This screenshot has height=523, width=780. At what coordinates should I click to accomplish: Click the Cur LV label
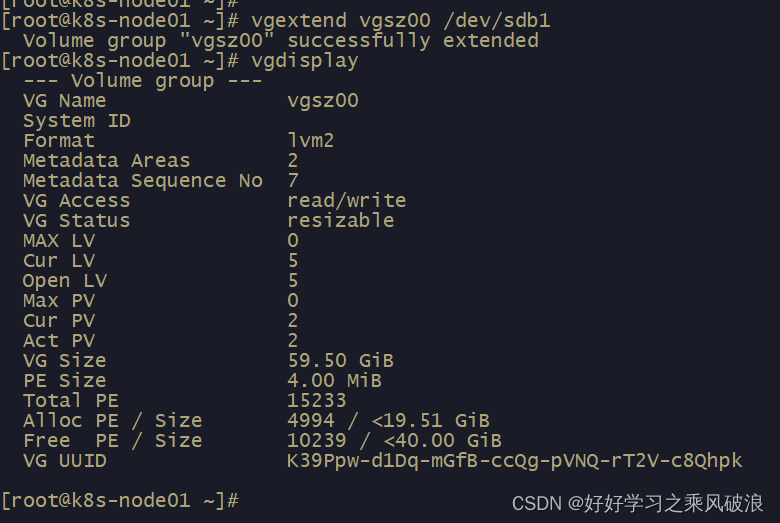[58, 260]
